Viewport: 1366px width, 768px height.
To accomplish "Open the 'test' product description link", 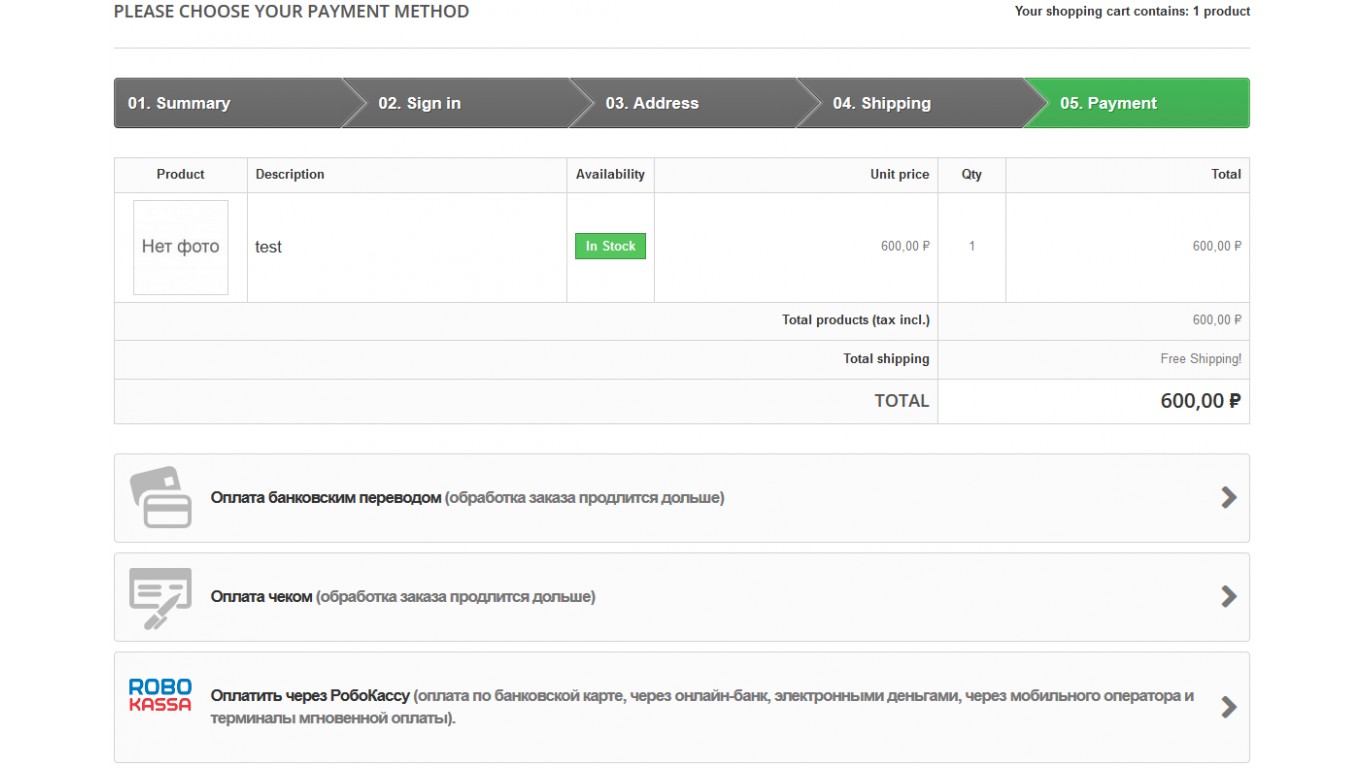I will tap(268, 247).
